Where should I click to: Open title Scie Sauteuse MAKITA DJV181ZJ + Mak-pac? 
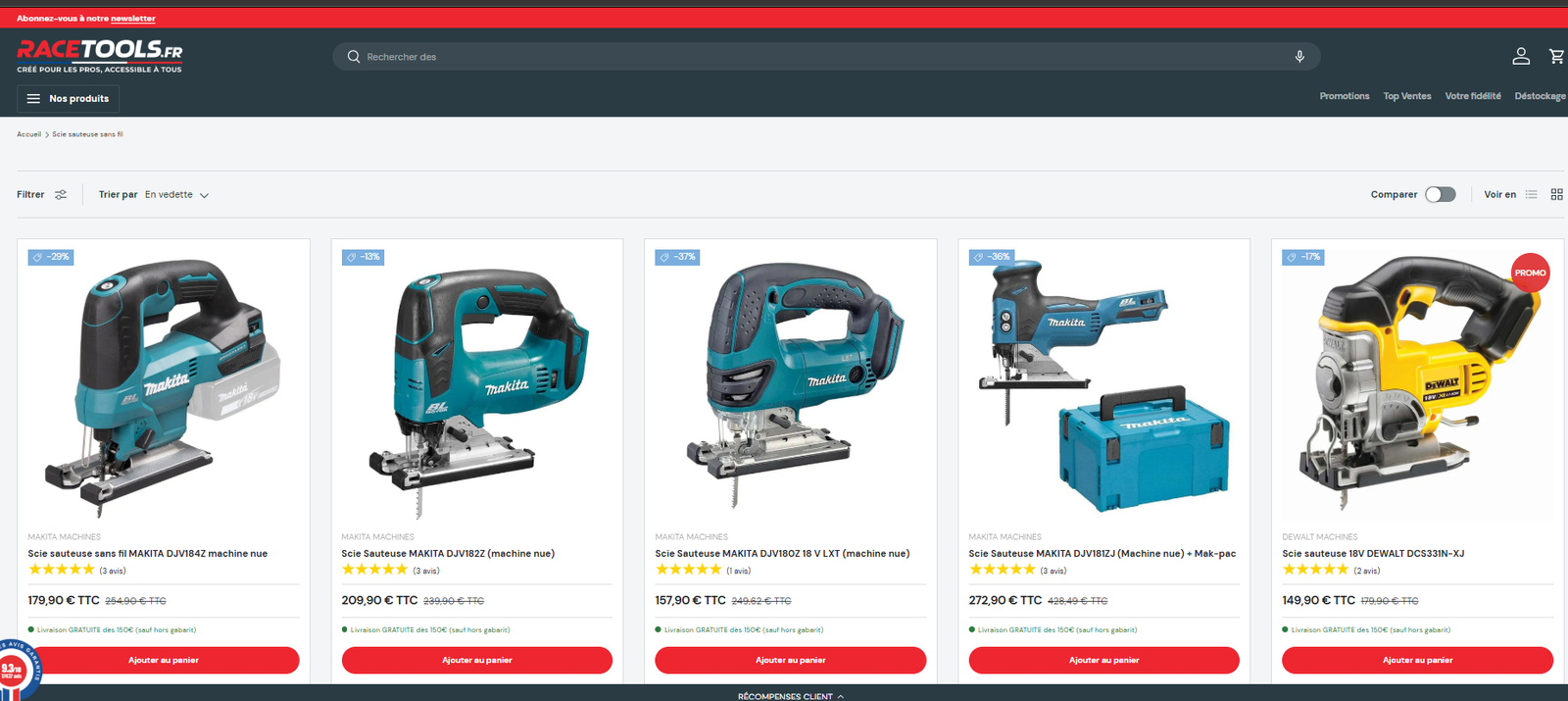tap(1102, 554)
